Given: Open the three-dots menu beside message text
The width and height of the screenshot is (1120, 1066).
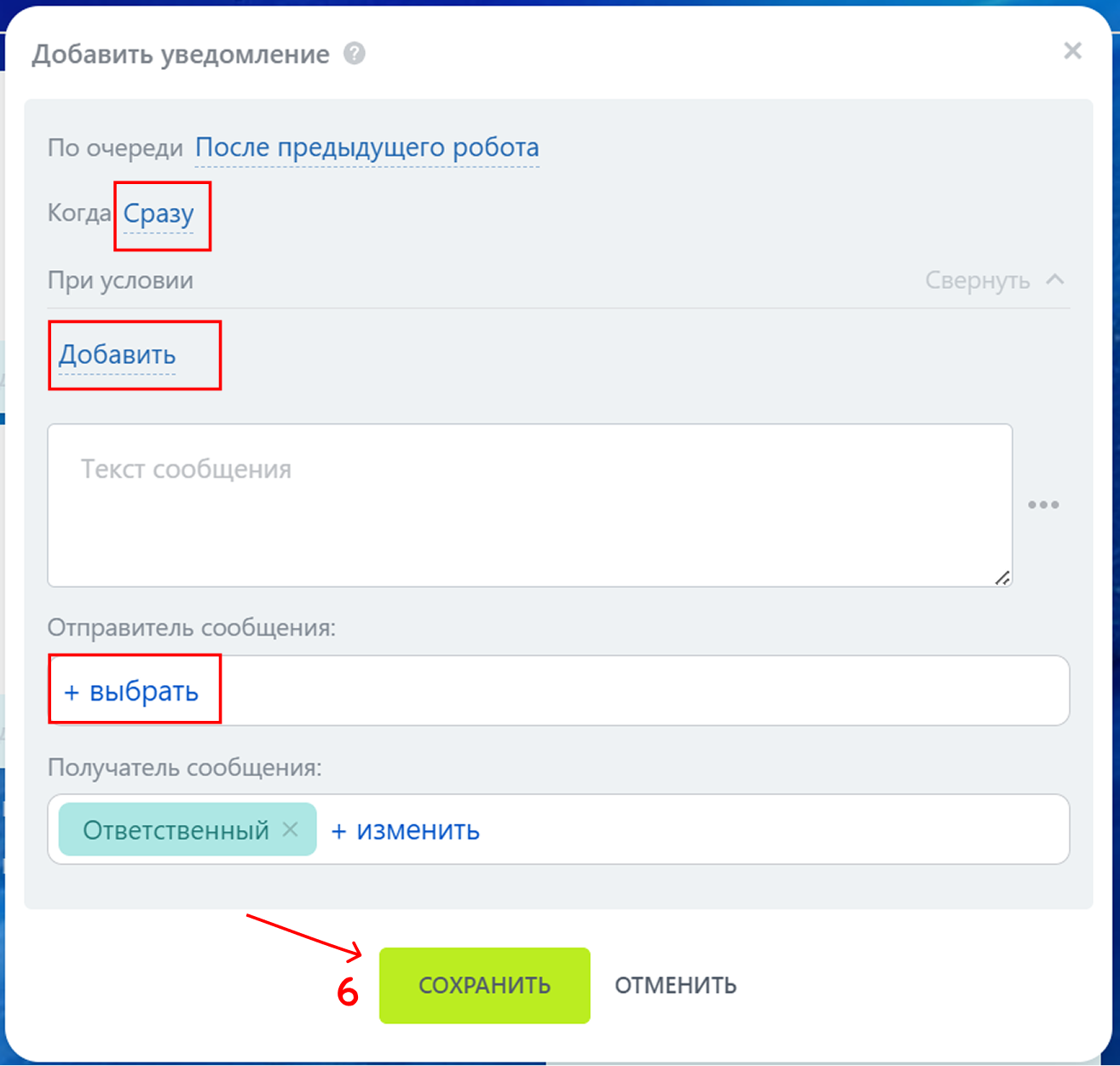Looking at the screenshot, I should click(1043, 505).
